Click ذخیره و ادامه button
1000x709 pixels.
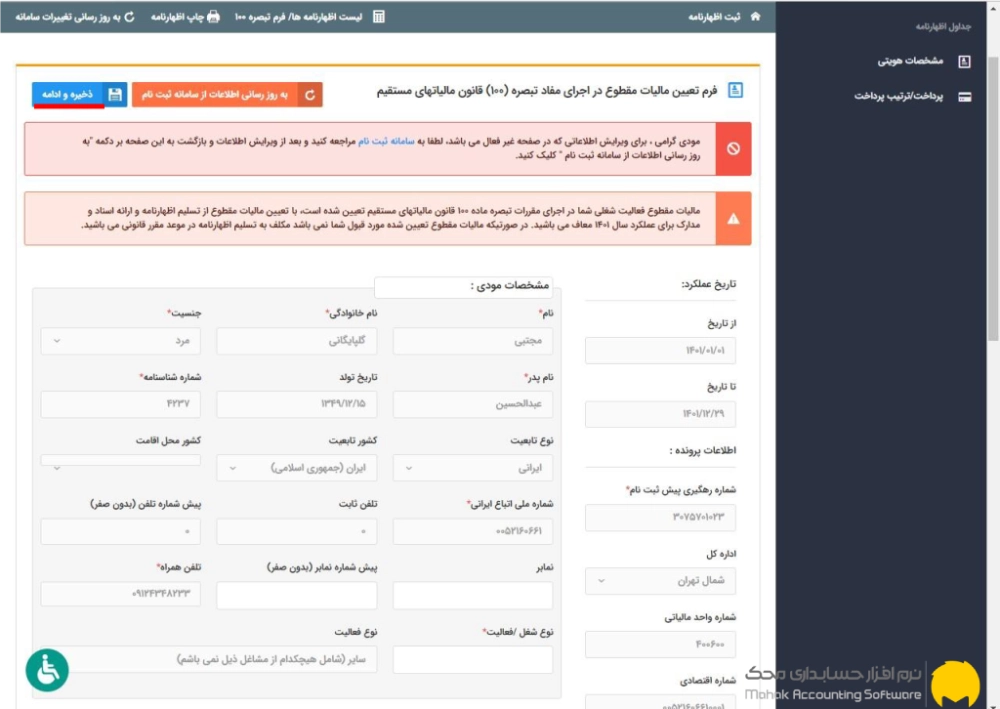80,94
